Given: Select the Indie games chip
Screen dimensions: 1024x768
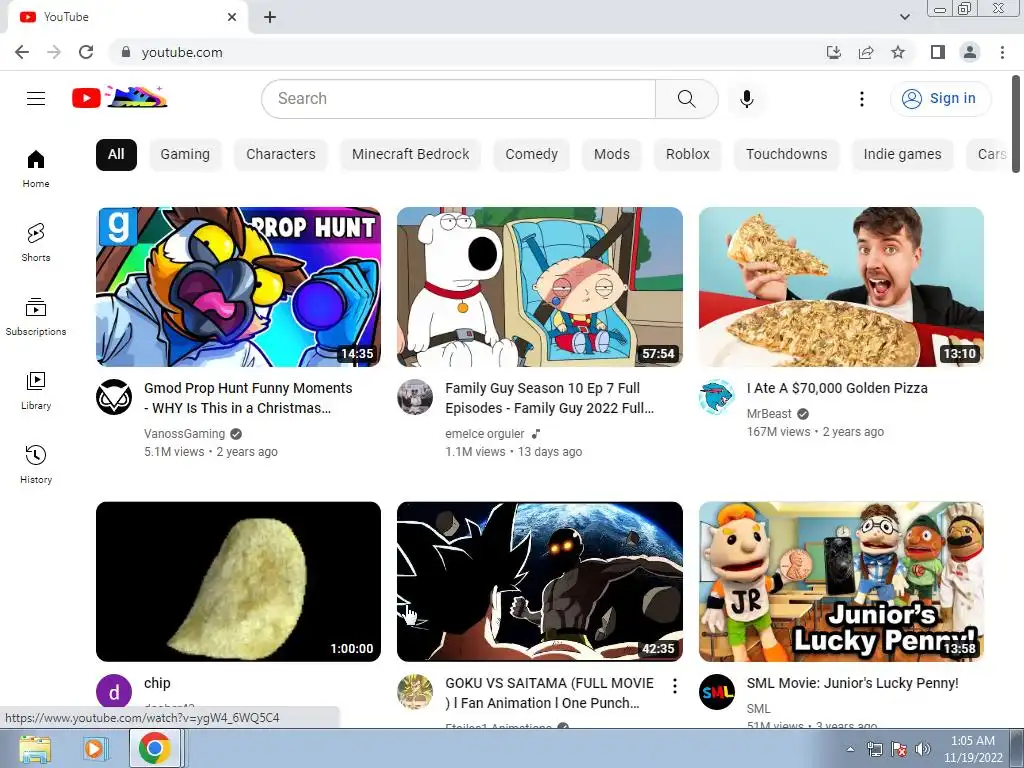Looking at the screenshot, I should click(903, 155).
